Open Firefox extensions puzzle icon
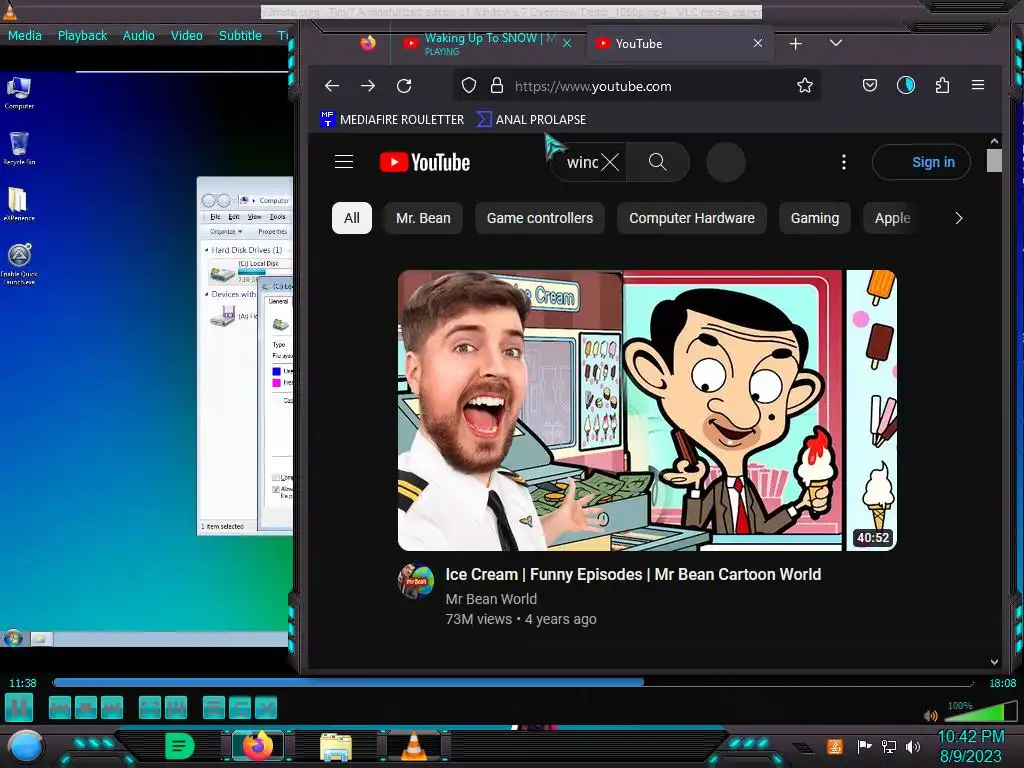 click(942, 85)
